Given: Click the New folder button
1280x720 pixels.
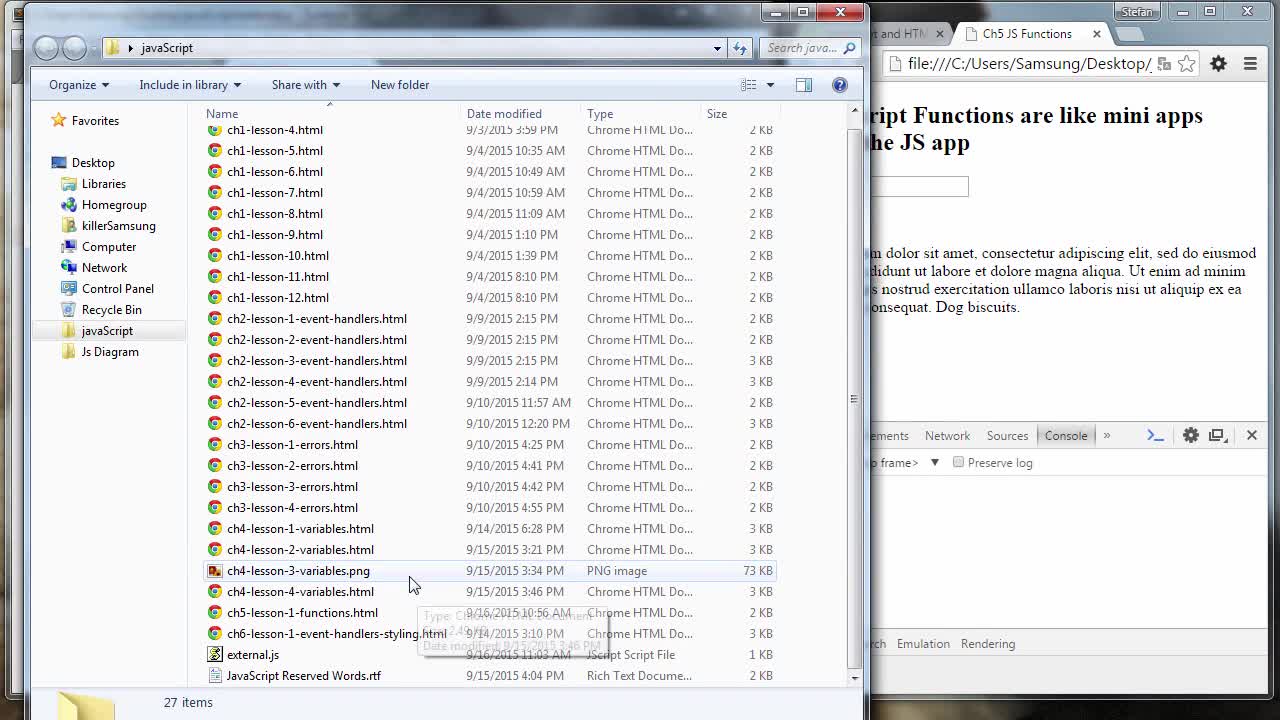Looking at the screenshot, I should 400,85.
